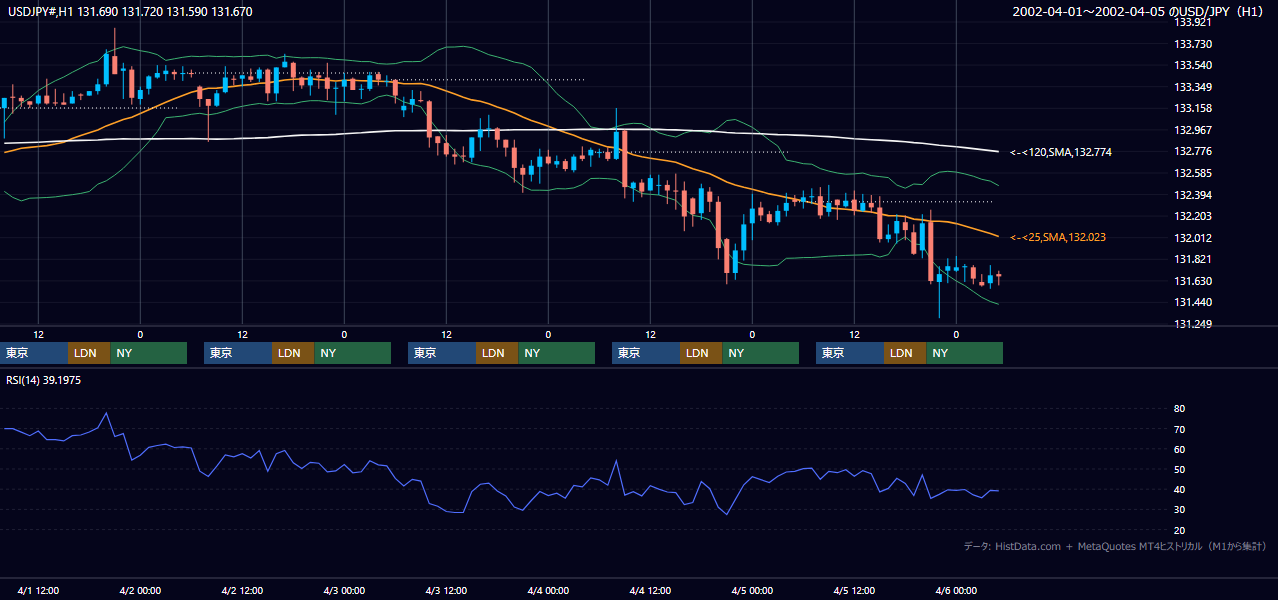This screenshot has width=1278, height=600.
Task: Select the <-<25,SMA,132.023 label
Action: tap(1058, 237)
